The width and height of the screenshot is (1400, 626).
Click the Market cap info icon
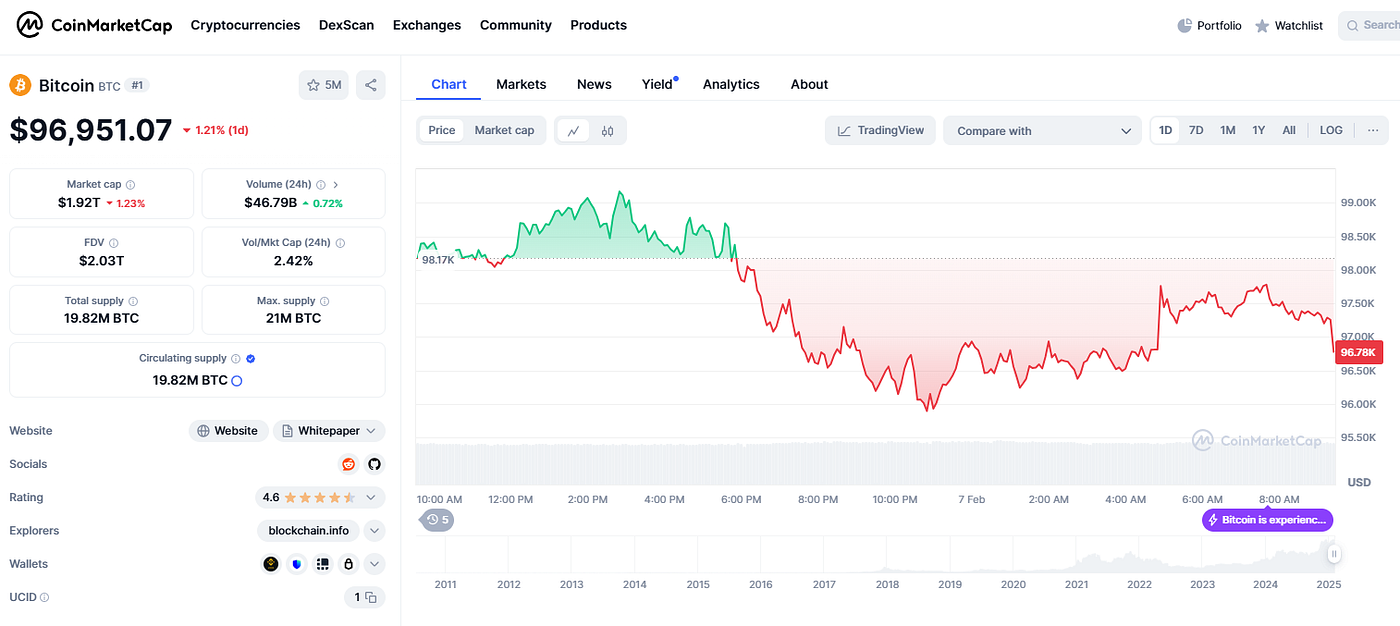(x=131, y=185)
